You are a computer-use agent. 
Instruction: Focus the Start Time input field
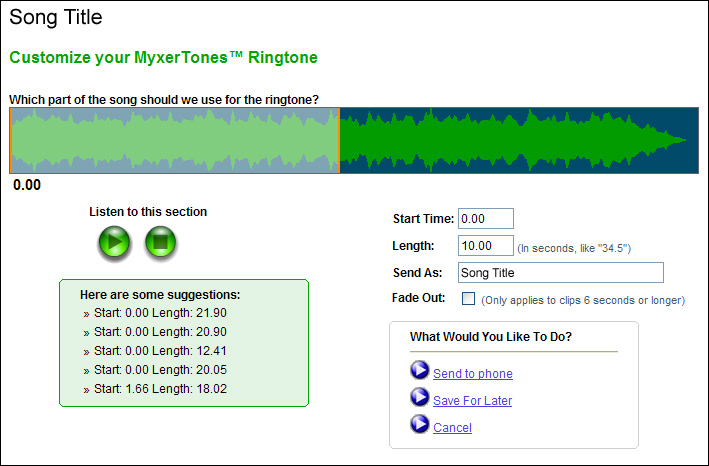pyautogui.click(x=486, y=219)
